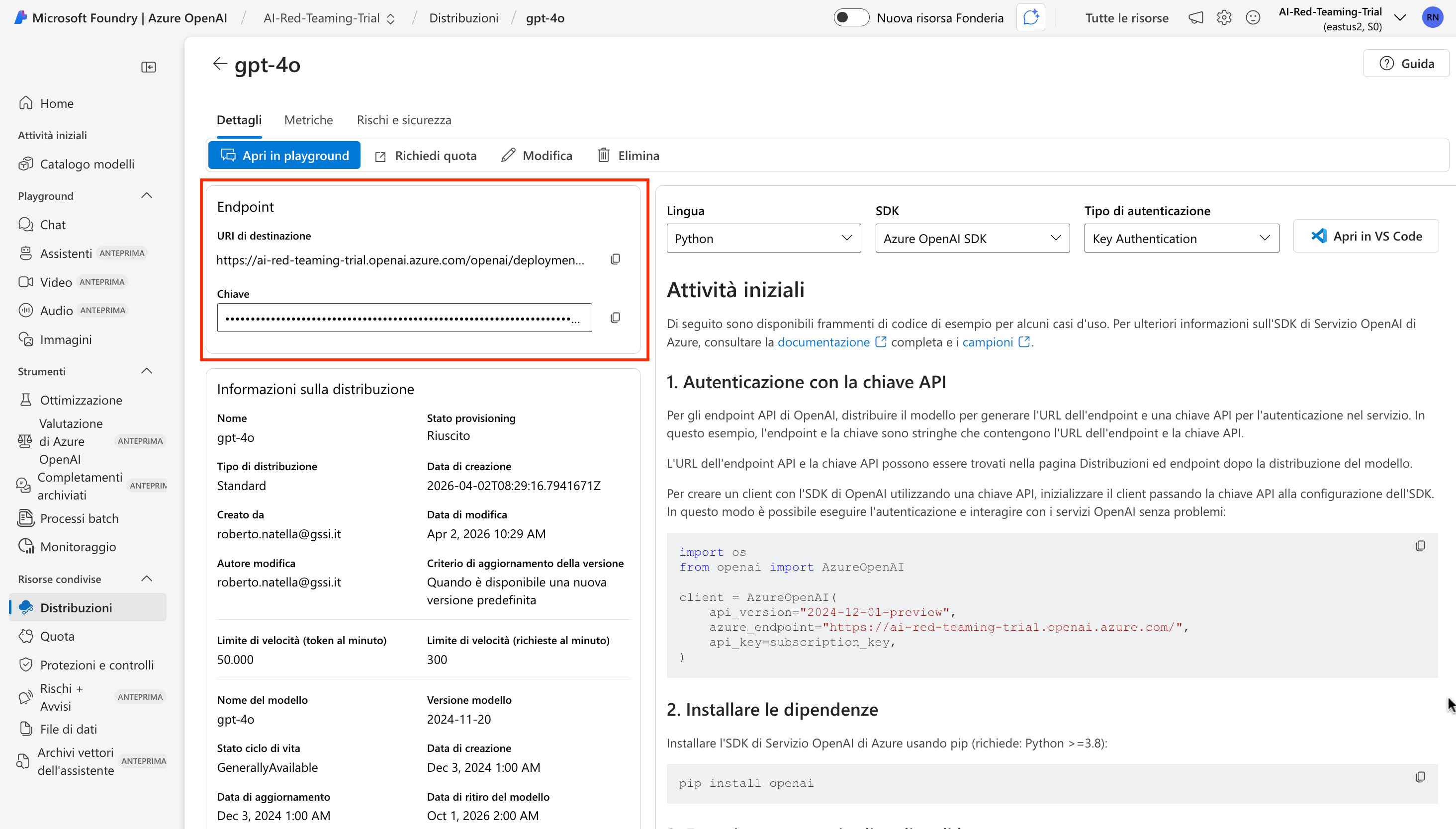Screen dimensions: 1456x829
Task: Collapse the Playground section
Action: [146, 196]
